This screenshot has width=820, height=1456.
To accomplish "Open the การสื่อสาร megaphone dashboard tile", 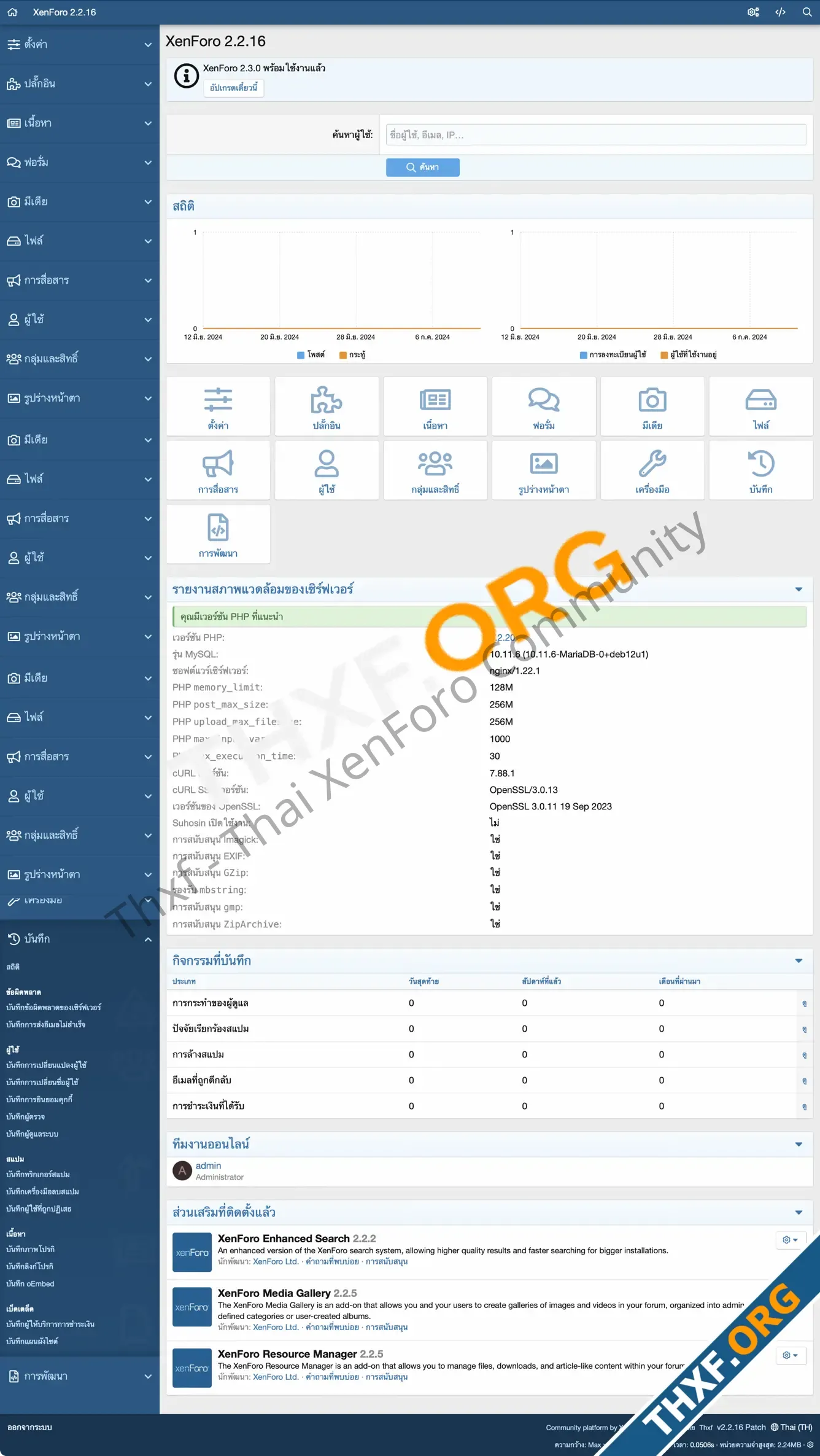I will pos(218,470).
